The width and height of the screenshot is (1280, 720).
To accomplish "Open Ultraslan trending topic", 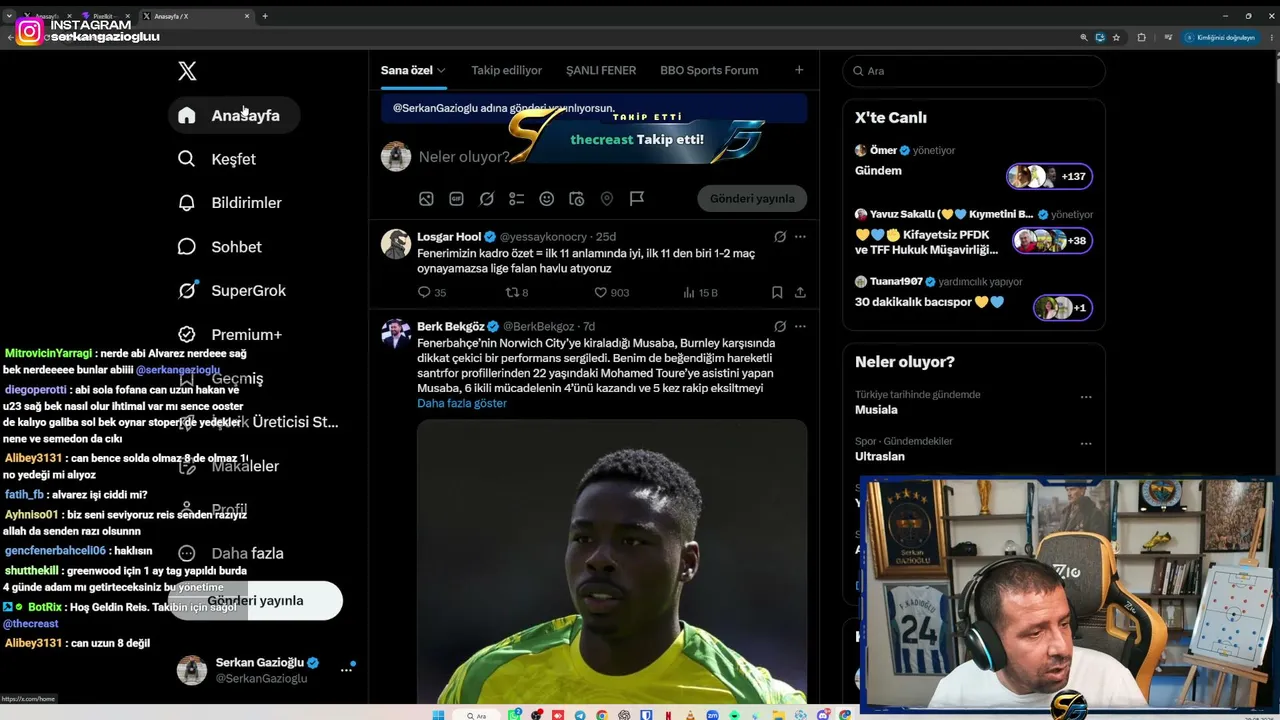I will point(880,457).
